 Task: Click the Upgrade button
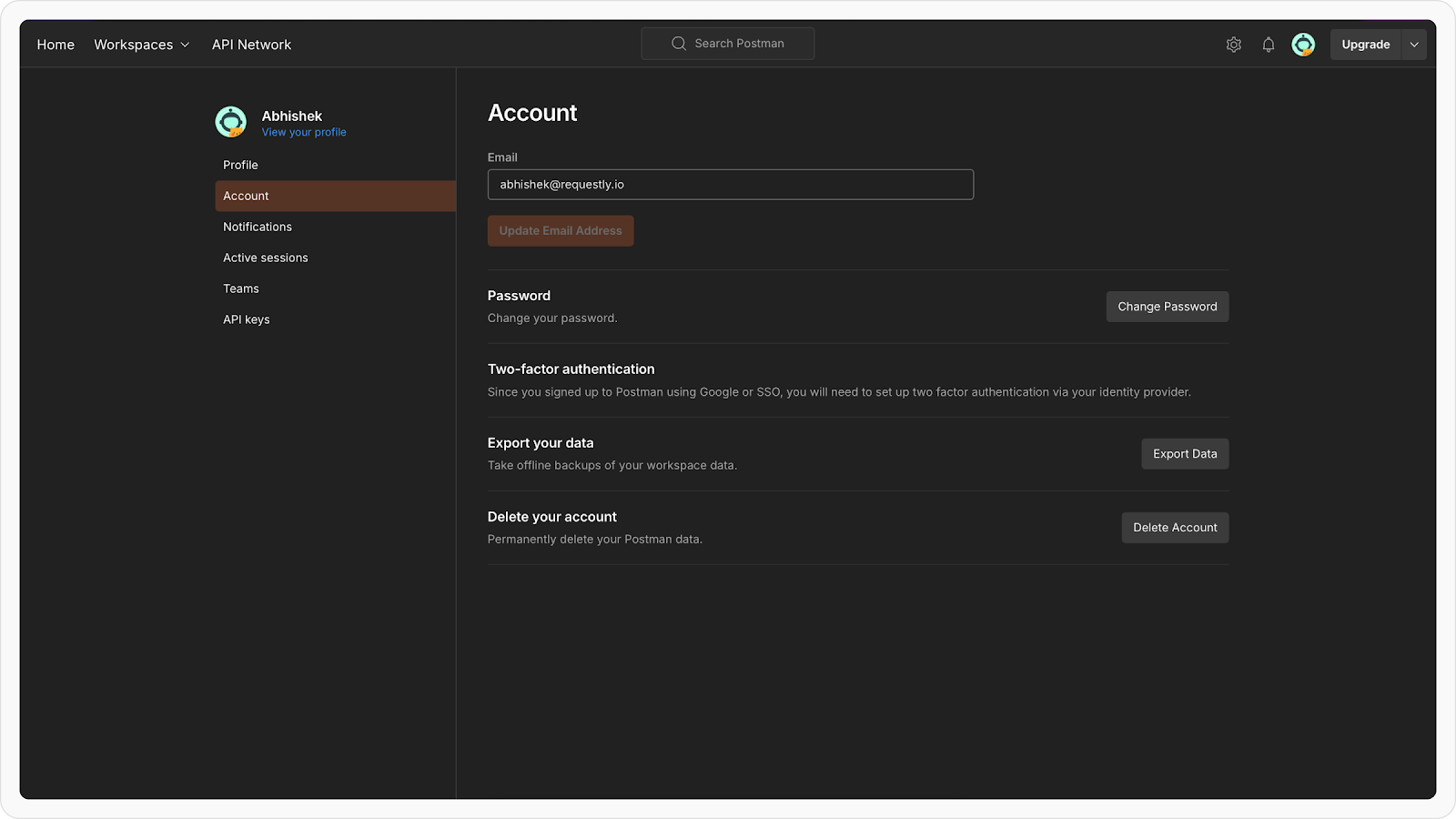(x=1365, y=45)
